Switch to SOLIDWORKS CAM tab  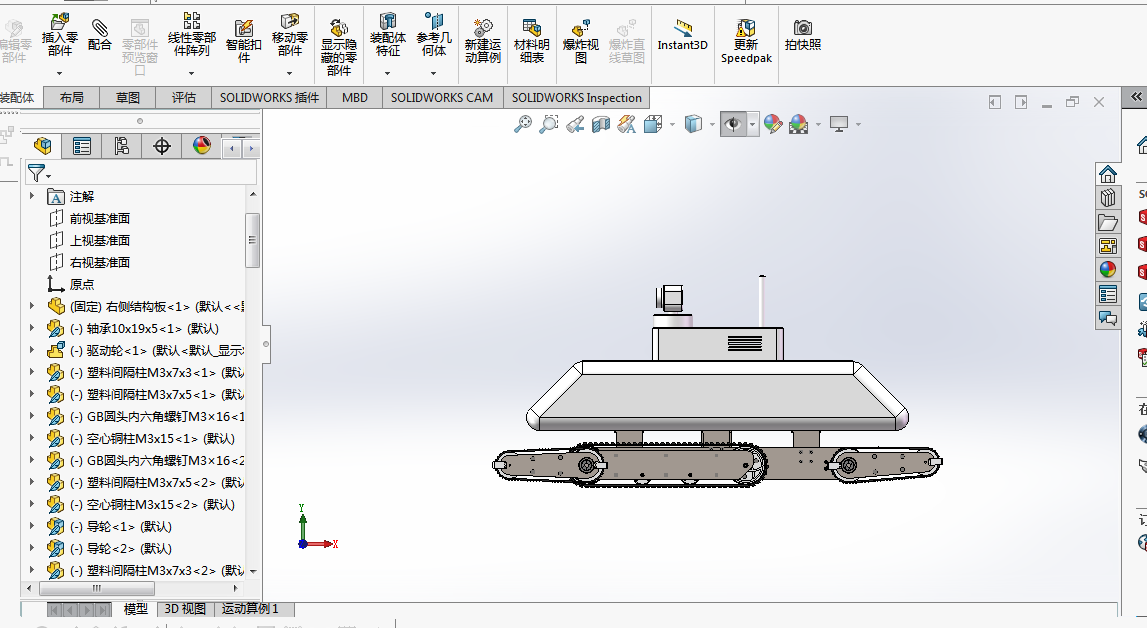click(442, 98)
